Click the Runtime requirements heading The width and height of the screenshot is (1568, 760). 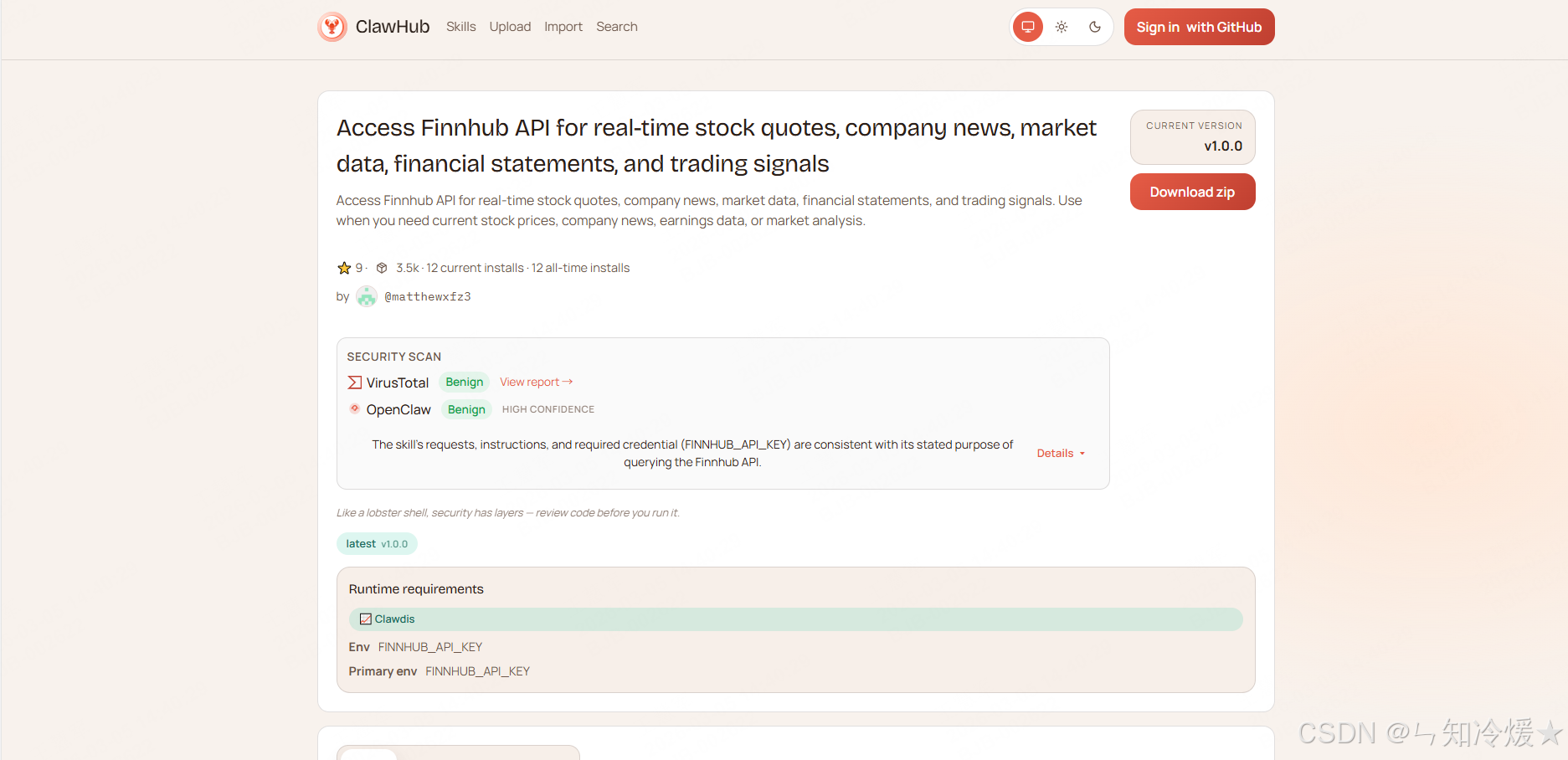[416, 589]
